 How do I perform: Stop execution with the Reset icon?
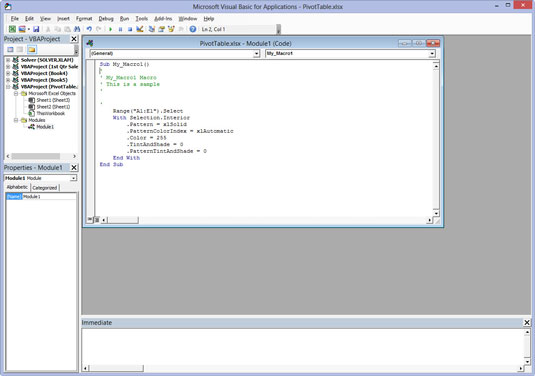(x=130, y=29)
